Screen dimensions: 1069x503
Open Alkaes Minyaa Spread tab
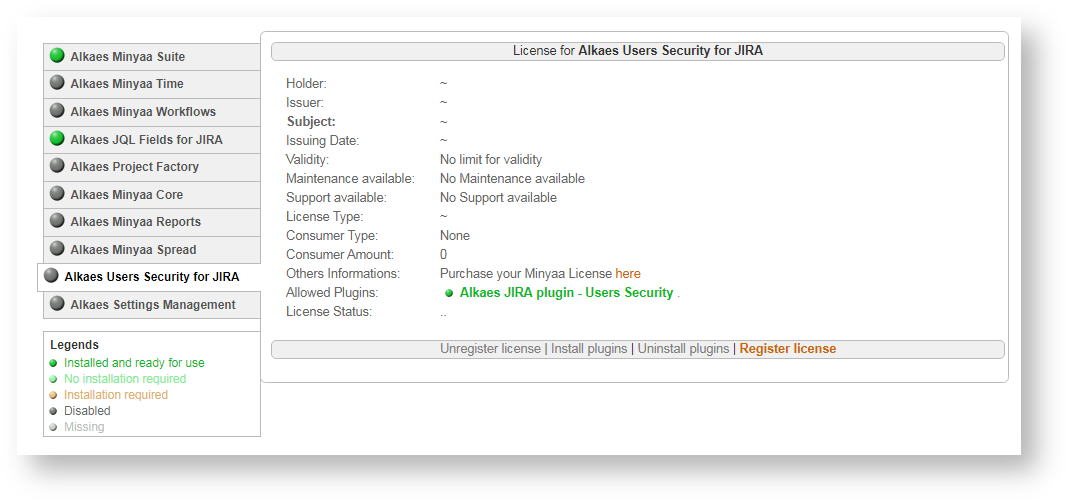(x=152, y=250)
